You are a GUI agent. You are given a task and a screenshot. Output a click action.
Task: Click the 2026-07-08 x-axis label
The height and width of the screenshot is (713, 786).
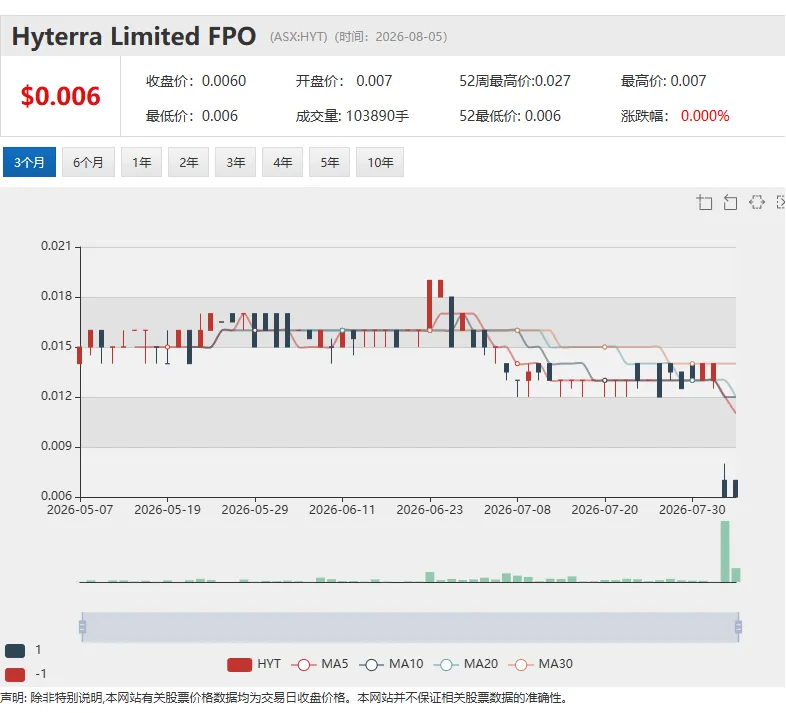click(517, 510)
